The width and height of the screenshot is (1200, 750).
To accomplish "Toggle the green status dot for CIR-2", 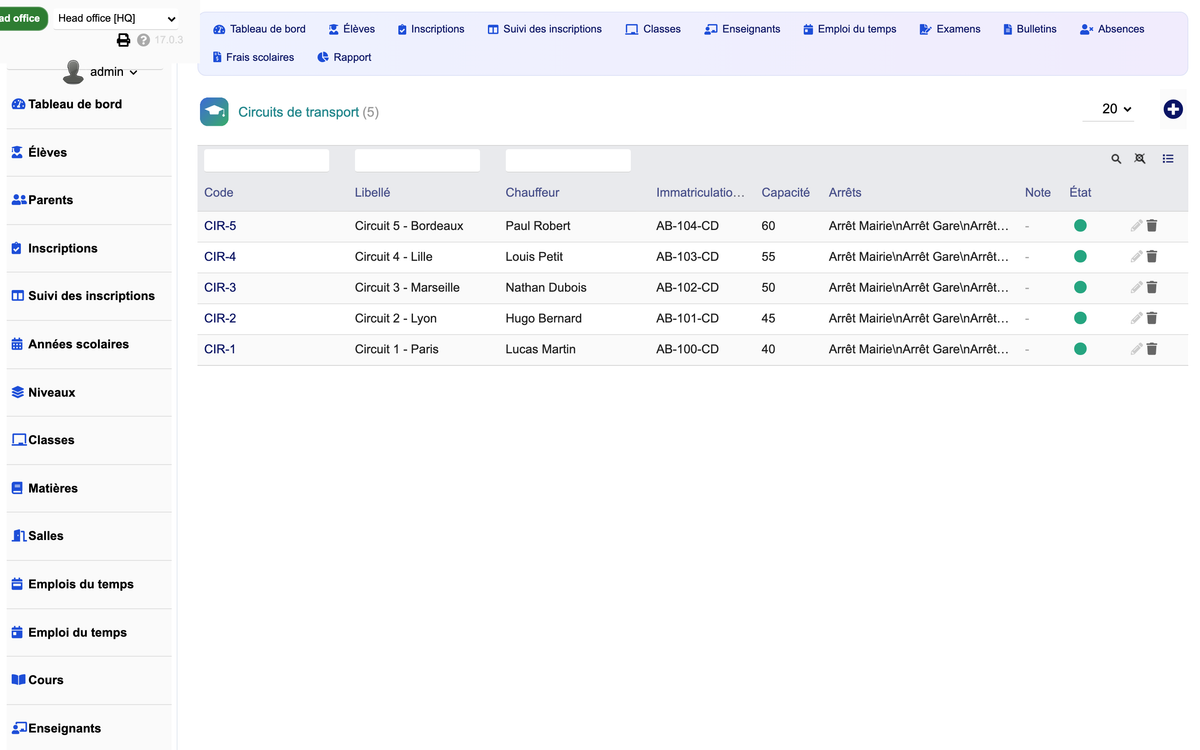I will pyautogui.click(x=1080, y=319).
